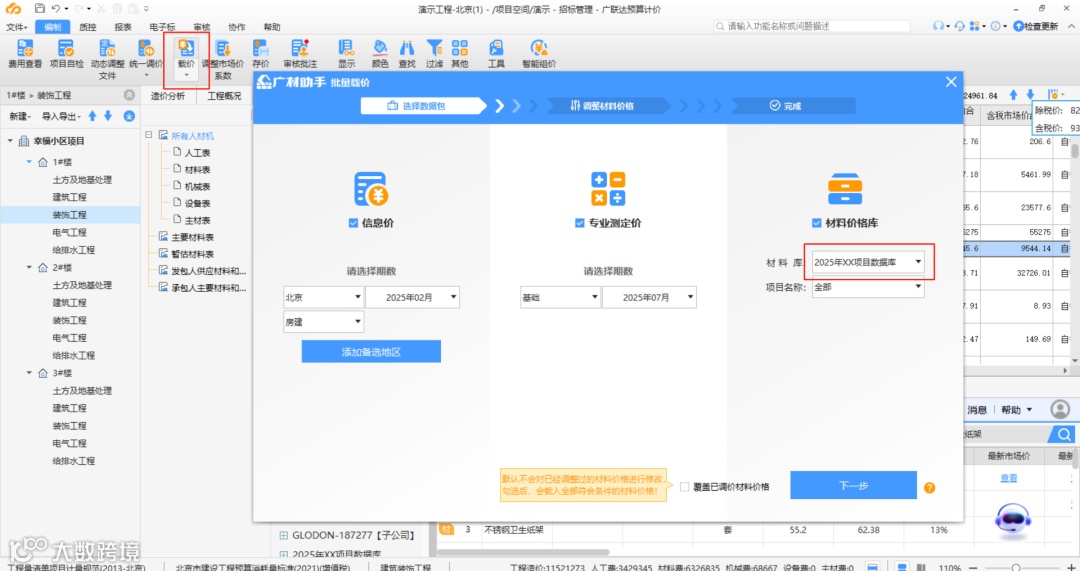Toggle the 信息价 checkbox

[x=353, y=223]
